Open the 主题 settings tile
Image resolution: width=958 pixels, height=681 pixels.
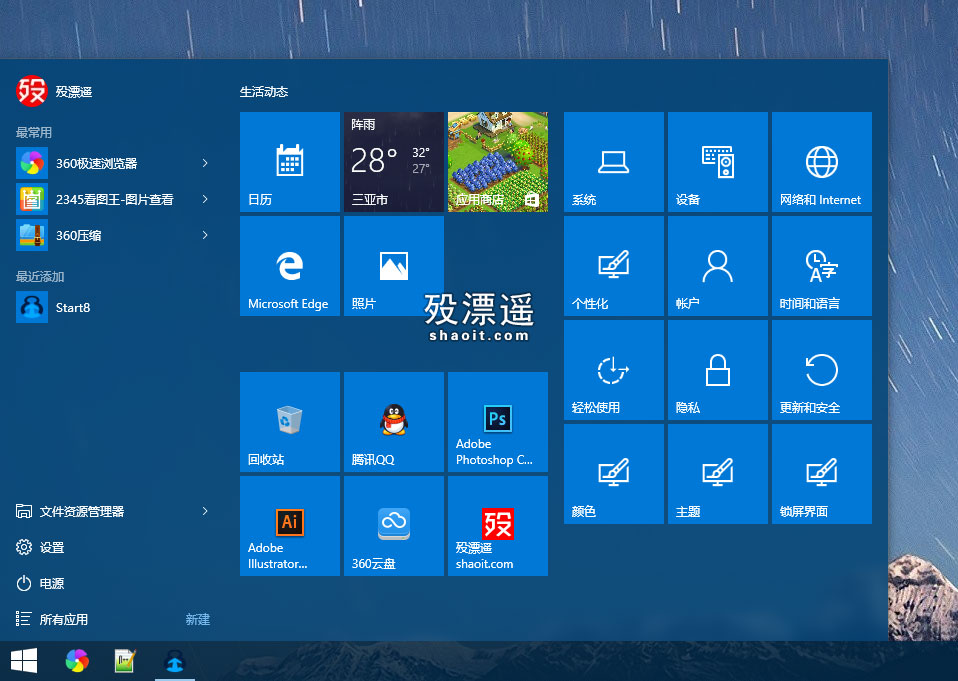click(718, 474)
